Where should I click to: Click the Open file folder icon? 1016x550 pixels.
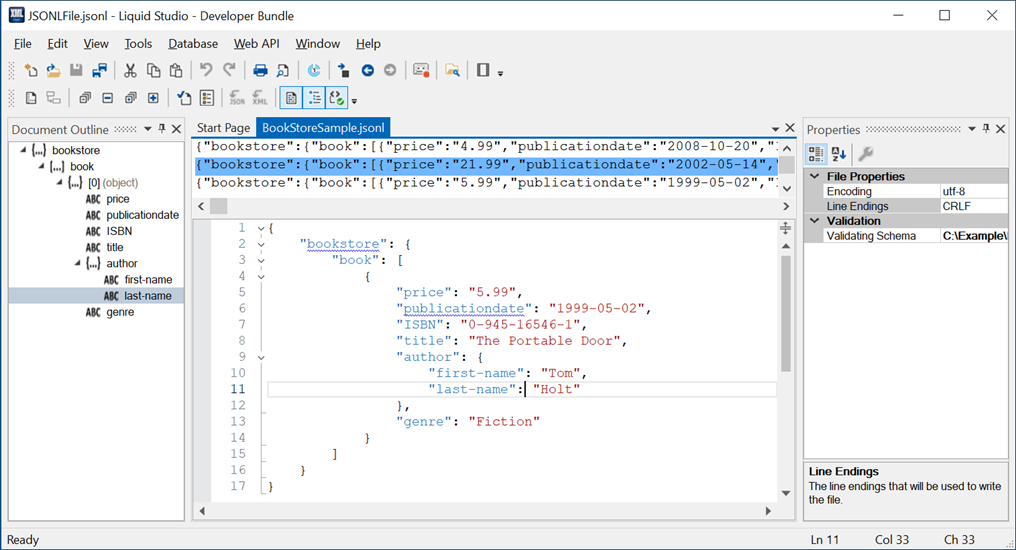53,70
